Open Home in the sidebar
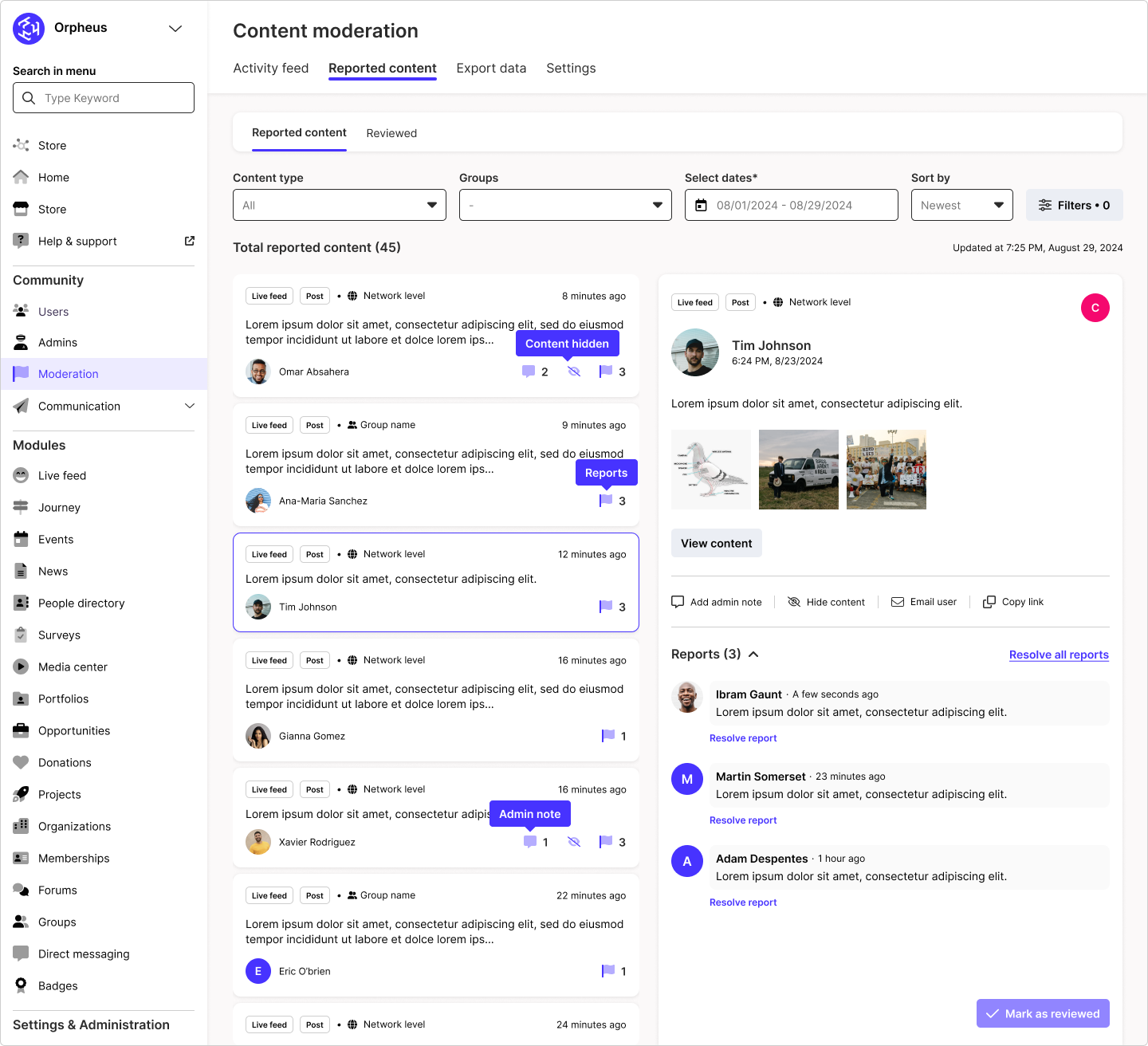The width and height of the screenshot is (1148, 1046). [x=53, y=177]
